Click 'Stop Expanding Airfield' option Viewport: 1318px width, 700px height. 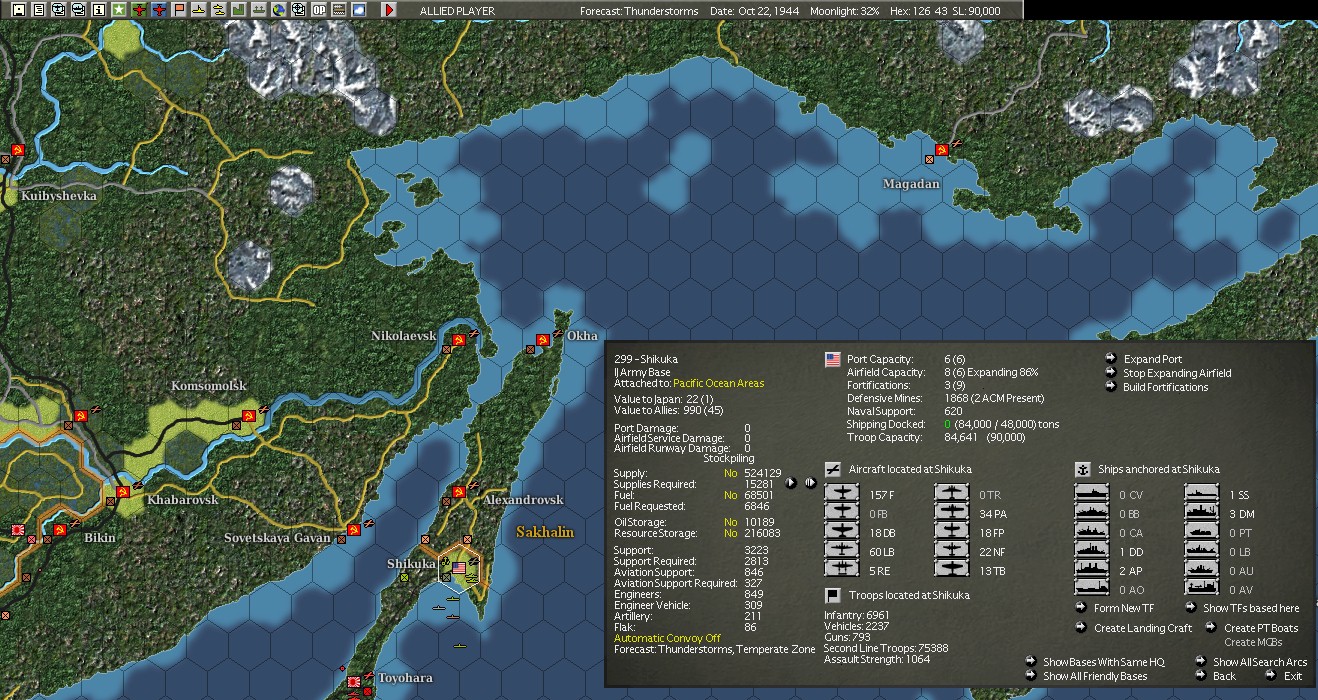coord(1178,373)
